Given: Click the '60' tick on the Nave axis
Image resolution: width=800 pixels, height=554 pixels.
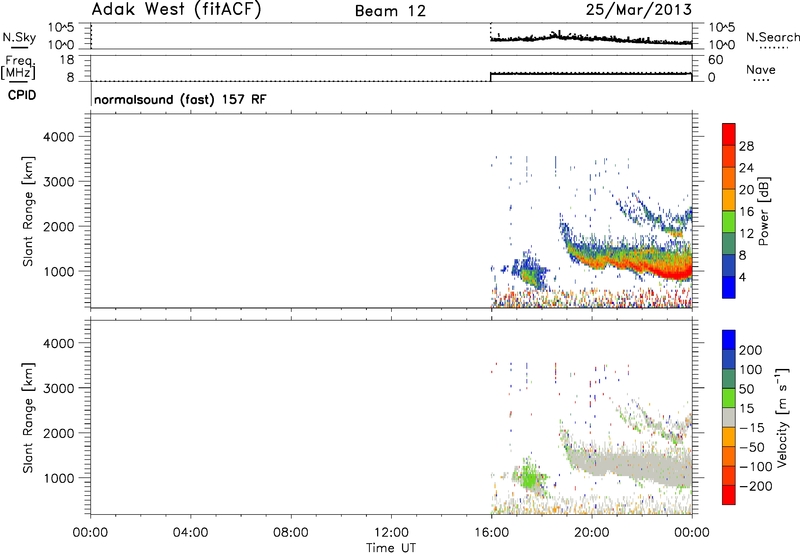Looking at the screenshot, I should click(715, 60).
